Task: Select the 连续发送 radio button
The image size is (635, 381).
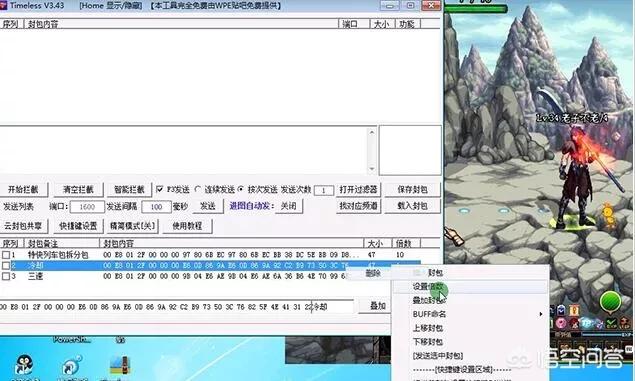Action: pyautogui.click(x=198, y=189)
